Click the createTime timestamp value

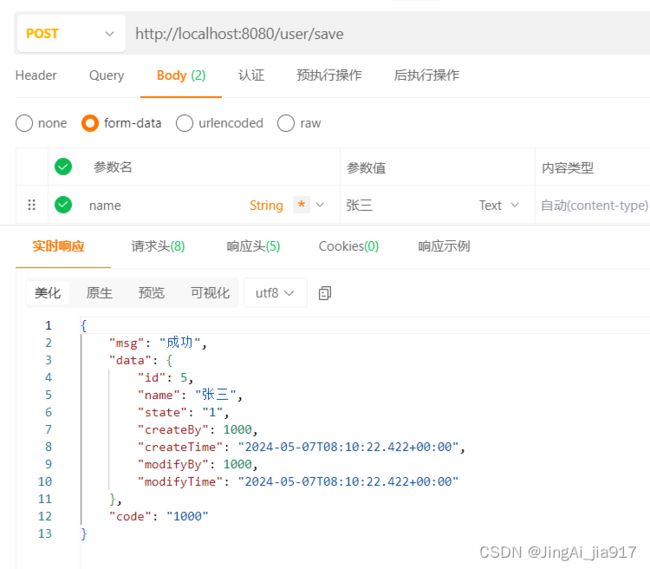pos(348,447)
